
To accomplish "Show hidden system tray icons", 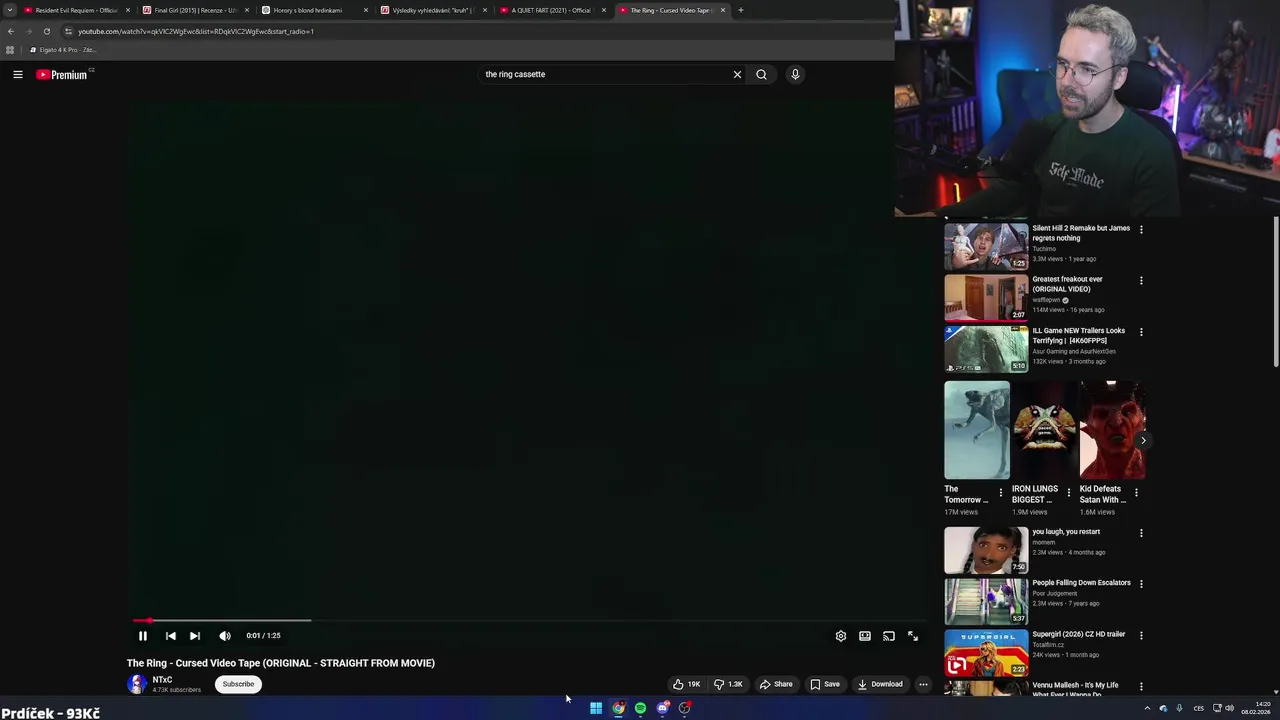I will click(1147, 708).
